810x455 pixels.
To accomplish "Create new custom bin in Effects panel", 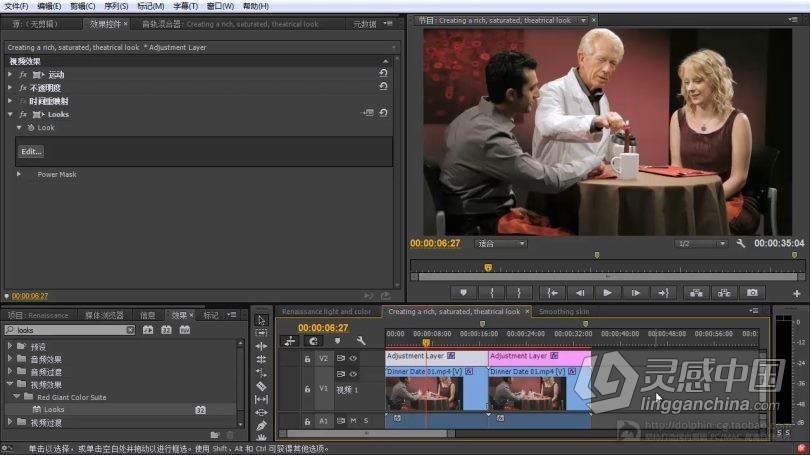I will 215,435.
